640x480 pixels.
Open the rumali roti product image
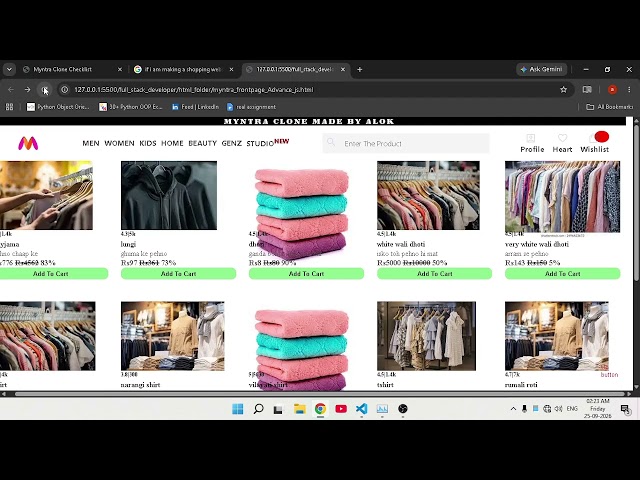click(557, 336)
